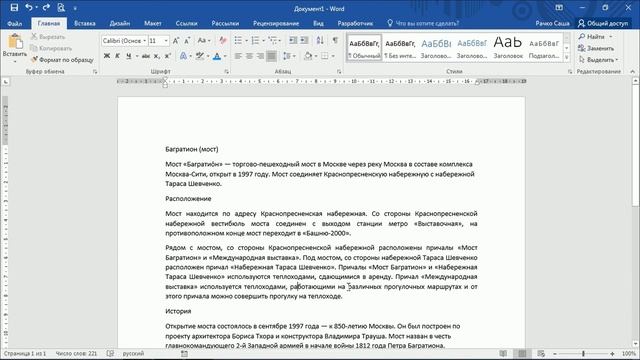Toggle paragraph marks display ¶

pos(335,40)
